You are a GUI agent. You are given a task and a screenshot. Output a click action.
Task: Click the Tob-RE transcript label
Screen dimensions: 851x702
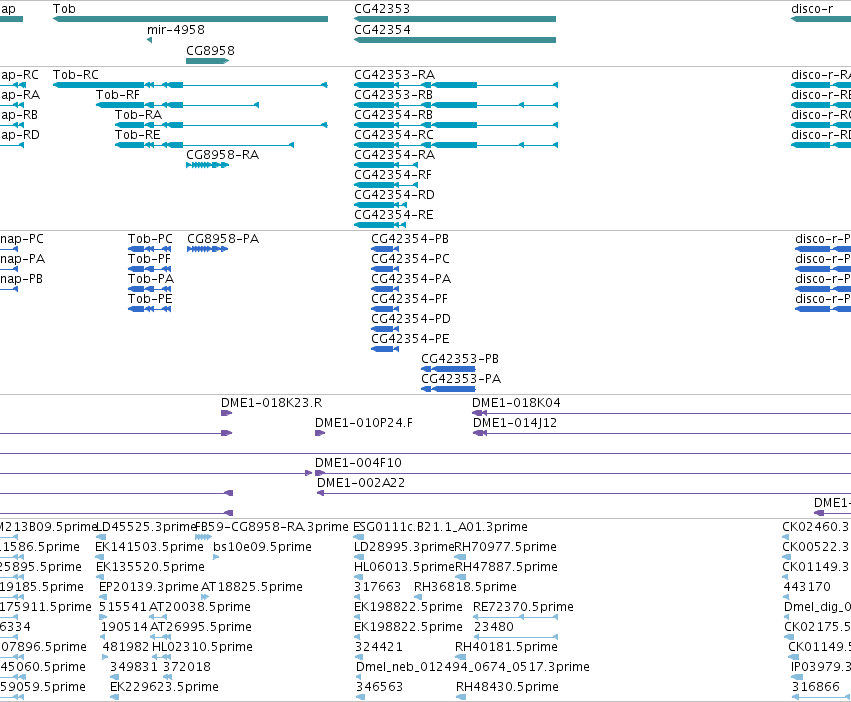[138, 135]
